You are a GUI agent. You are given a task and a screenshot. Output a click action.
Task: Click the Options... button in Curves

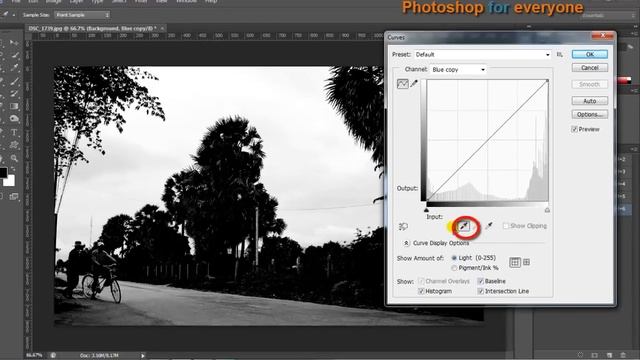(589, 115)
